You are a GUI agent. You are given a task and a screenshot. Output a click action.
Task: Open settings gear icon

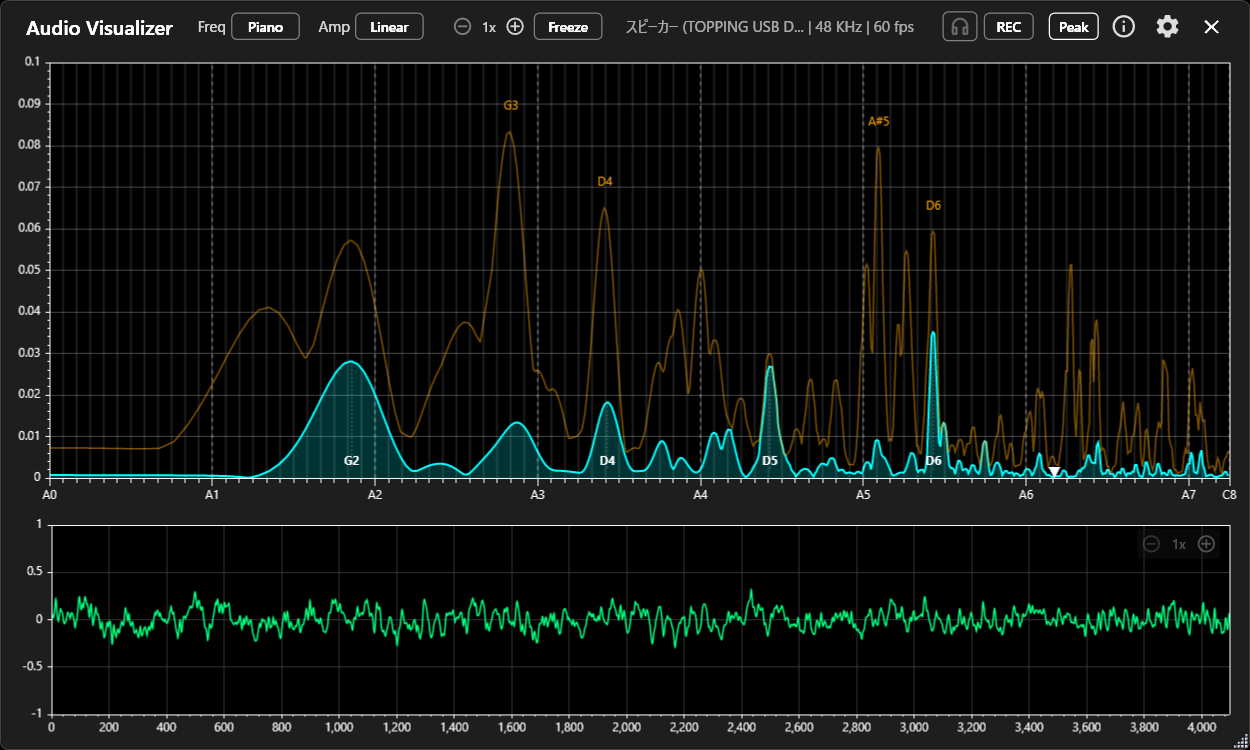click(x=1167, y=27)
